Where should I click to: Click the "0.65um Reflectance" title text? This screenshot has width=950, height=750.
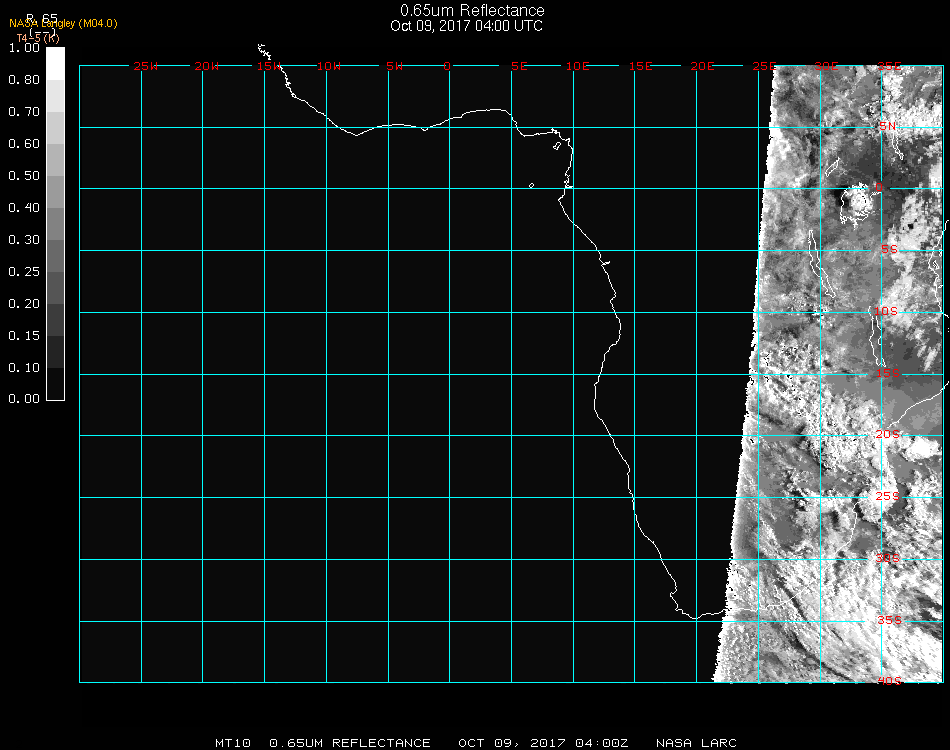[x=472, y=11]
